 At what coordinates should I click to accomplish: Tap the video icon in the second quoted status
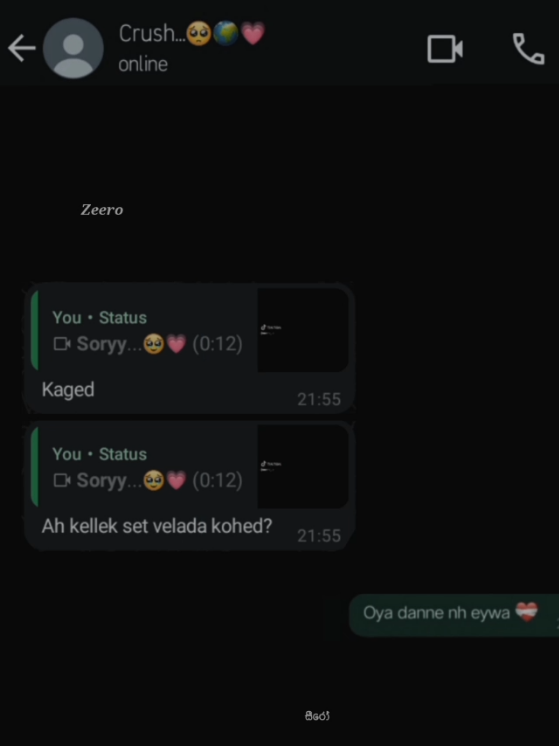pyautogui.click(x=62, y=481)
